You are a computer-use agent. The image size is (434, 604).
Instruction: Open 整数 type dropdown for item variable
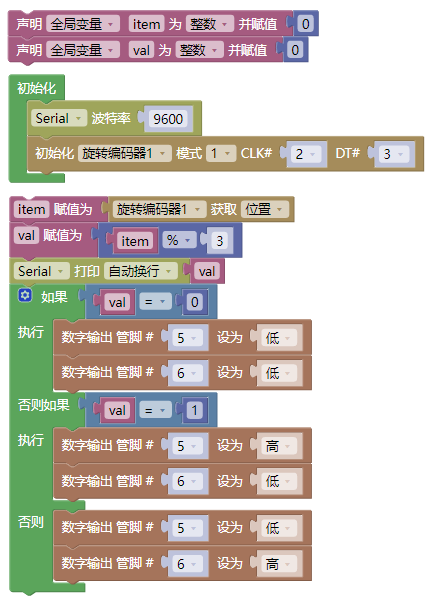coord(209,24)
